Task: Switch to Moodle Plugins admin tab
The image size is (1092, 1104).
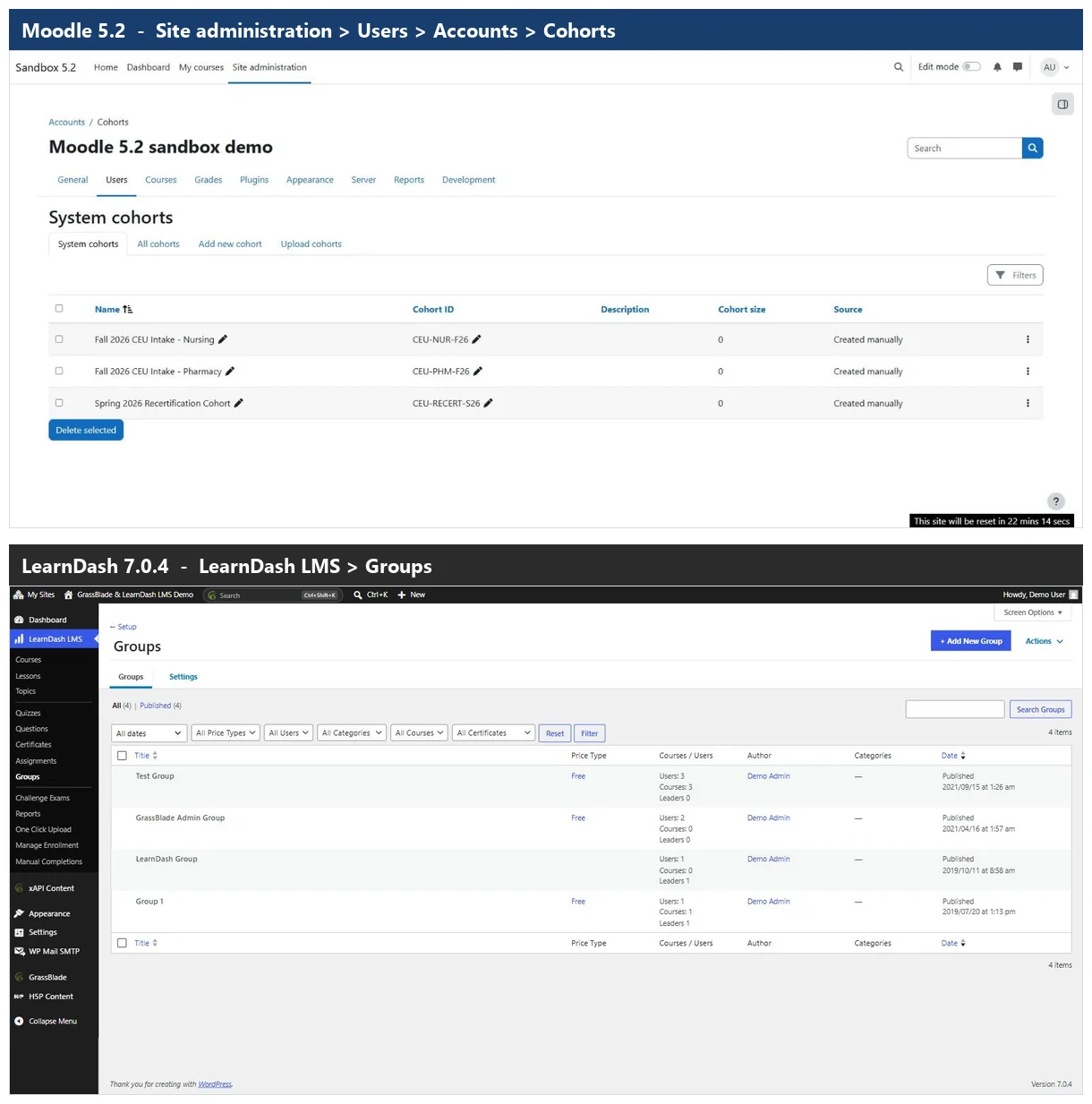Action: coord(254,180)
